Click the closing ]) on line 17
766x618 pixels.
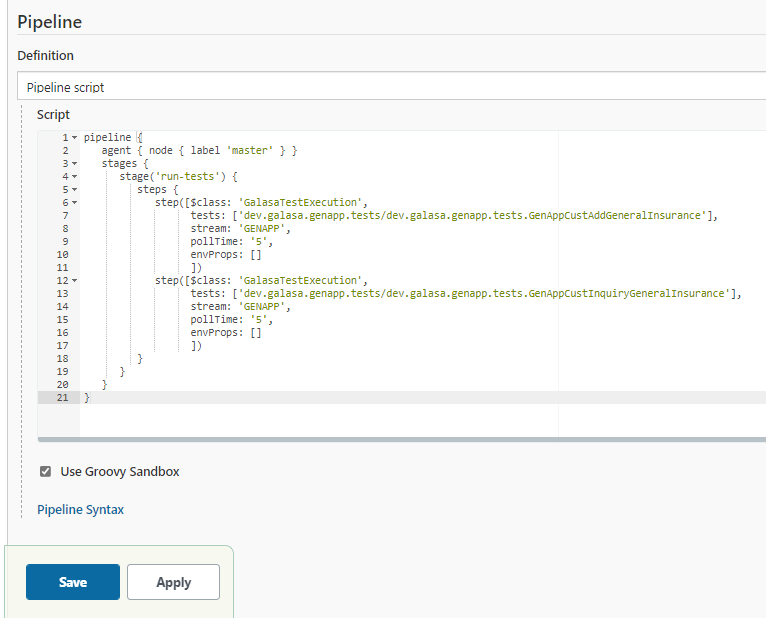pyautogui.click(x=196, y=346)
